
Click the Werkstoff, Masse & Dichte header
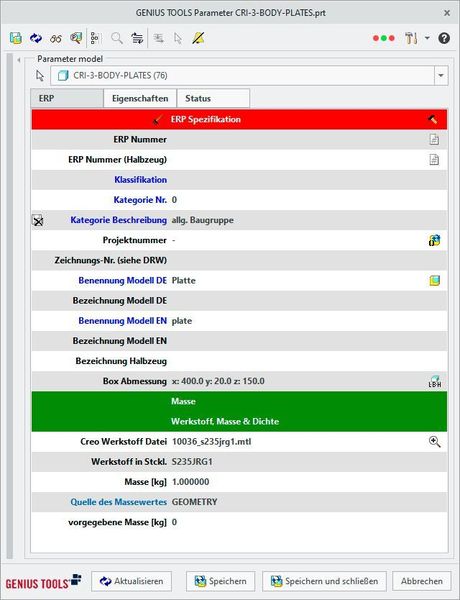click(x=239, y=421)
